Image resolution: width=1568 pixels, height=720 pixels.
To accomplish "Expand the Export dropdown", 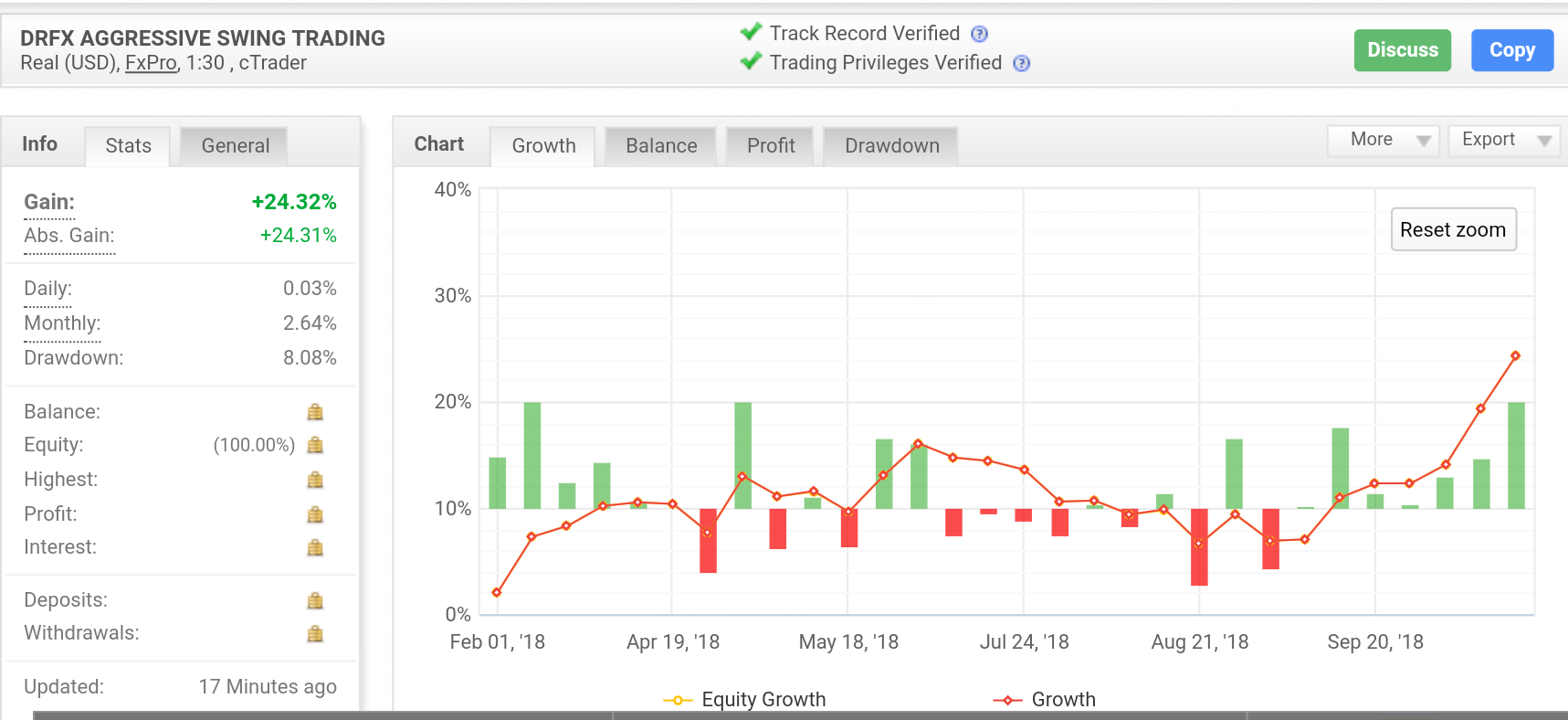I will [x=1503, y=140].
